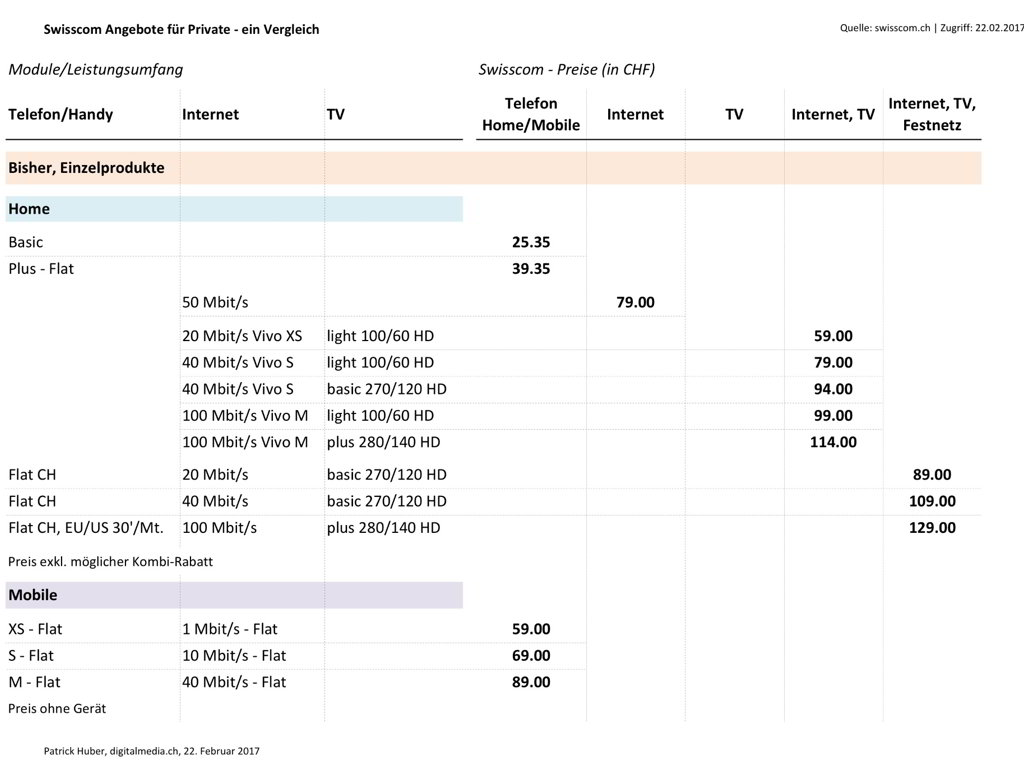Click the price 79.00 in the Internet, TV column
The width and height of the screenshot is (1024, 768).
pos(833,362)
